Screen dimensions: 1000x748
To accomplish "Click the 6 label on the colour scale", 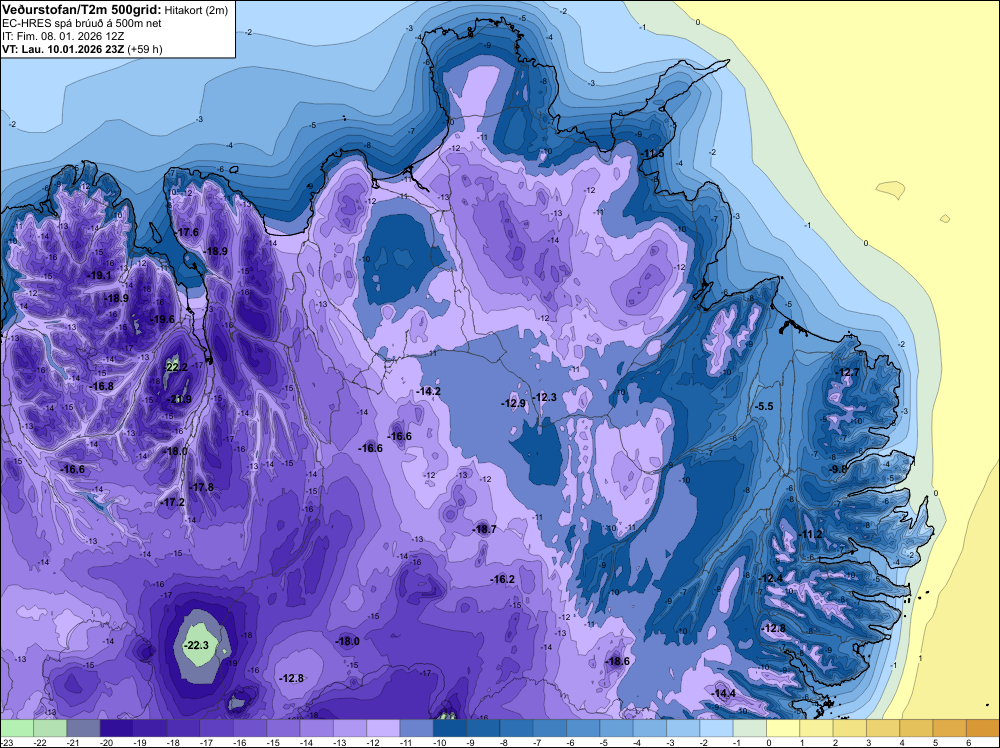I will tap(968, 742).
